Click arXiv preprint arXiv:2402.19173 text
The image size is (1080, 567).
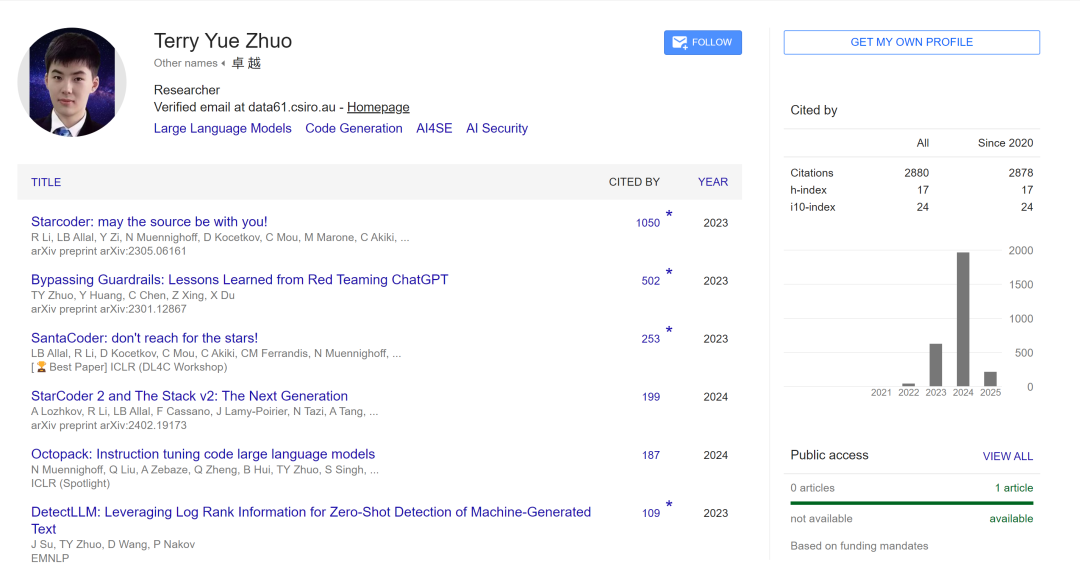109,426
